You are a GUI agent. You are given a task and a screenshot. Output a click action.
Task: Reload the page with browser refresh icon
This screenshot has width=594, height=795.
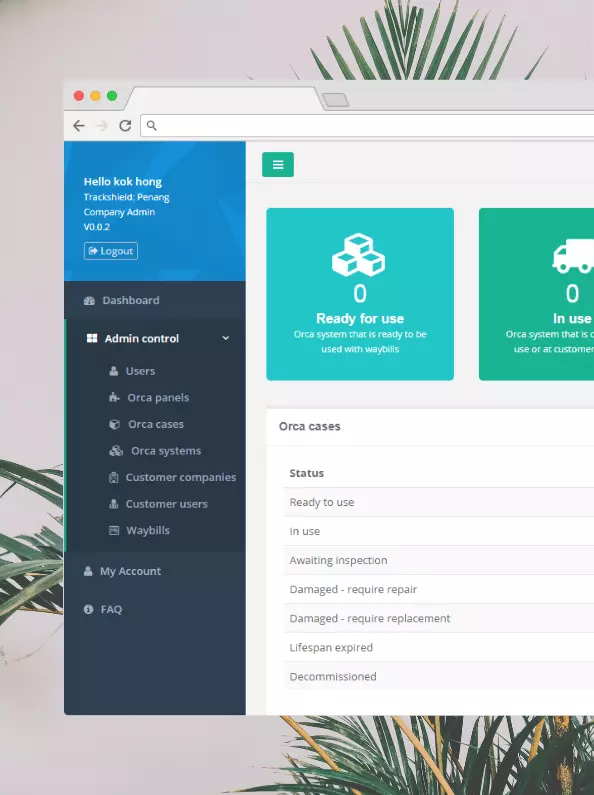[125, 126]
